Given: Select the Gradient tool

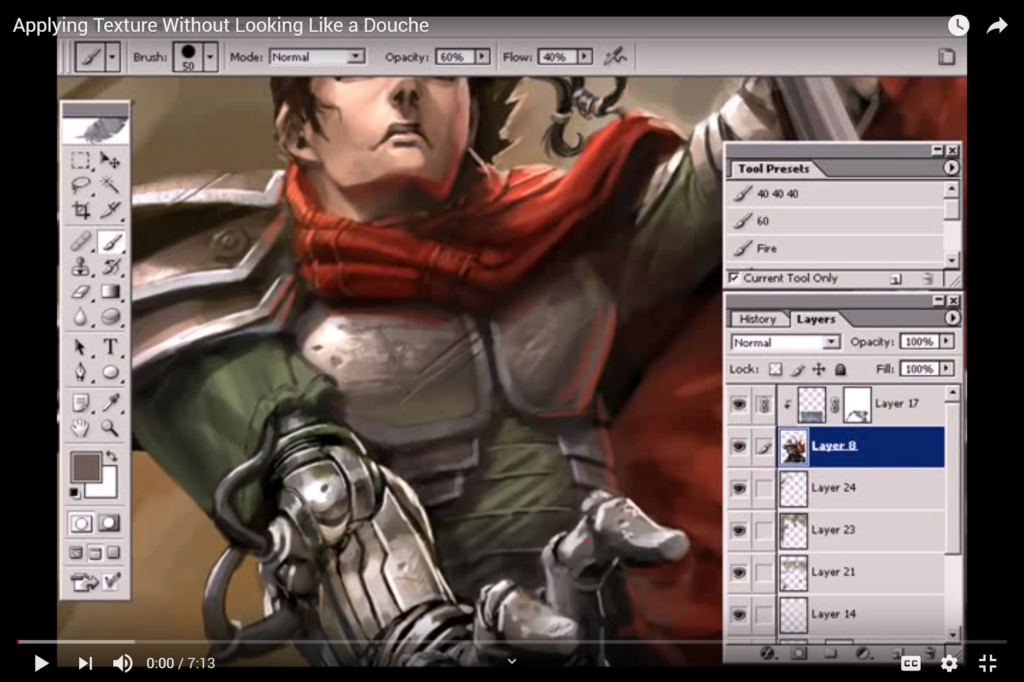Looking at the screenshot, I should tap(110, 291).
